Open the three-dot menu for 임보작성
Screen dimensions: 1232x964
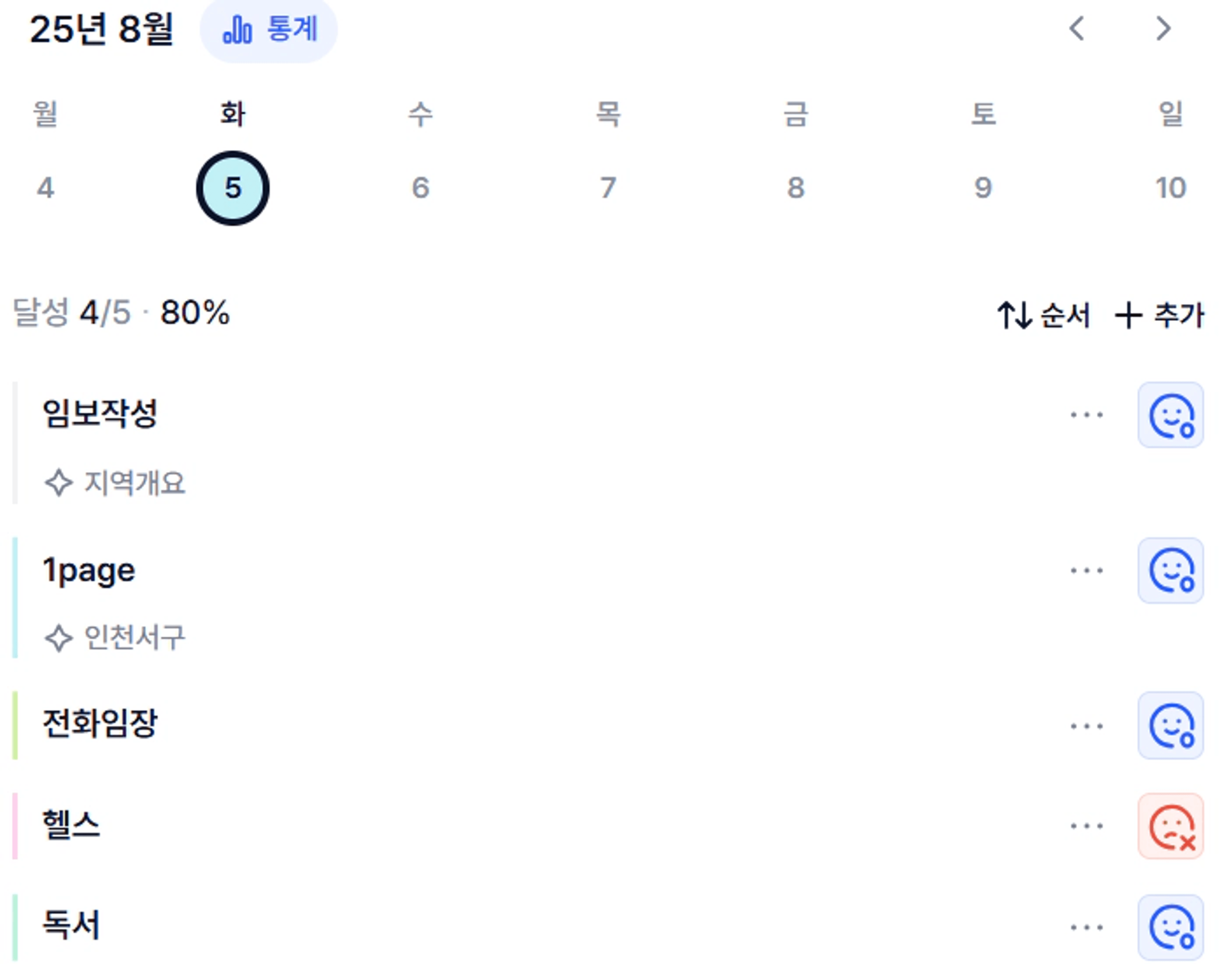(1087, 415)
